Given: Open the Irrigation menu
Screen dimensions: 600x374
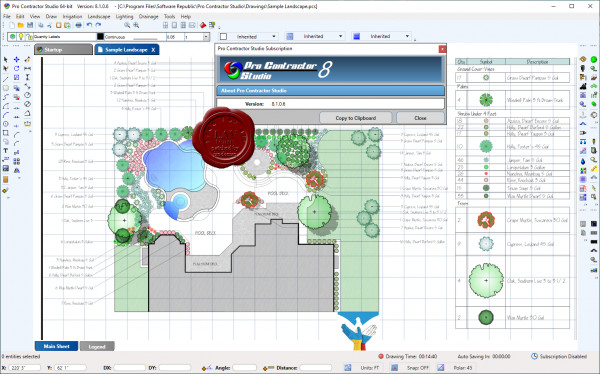Looking at the screenshot, I should point(72,16).
